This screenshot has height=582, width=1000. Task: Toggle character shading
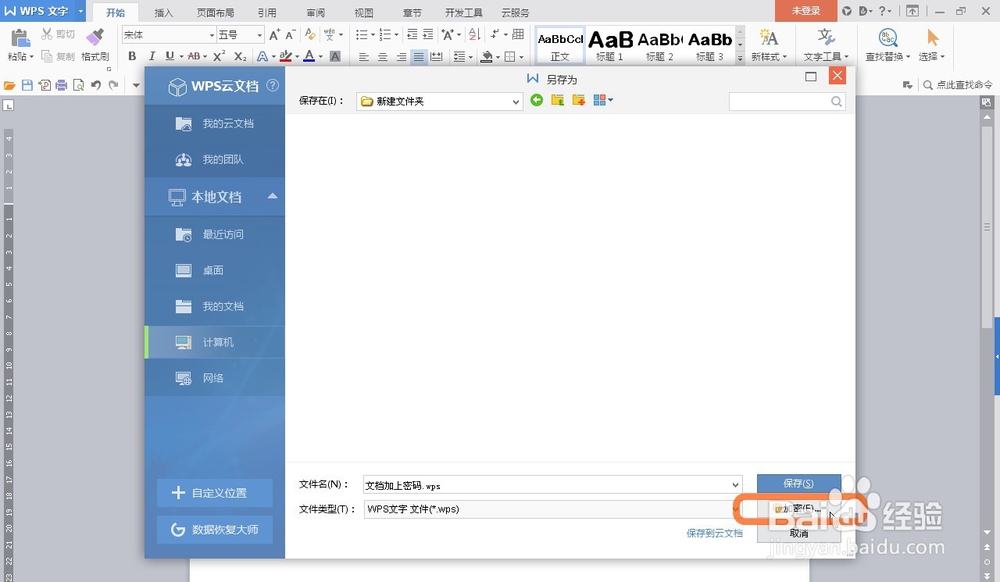pyautogui.click(x=335, y=56)
